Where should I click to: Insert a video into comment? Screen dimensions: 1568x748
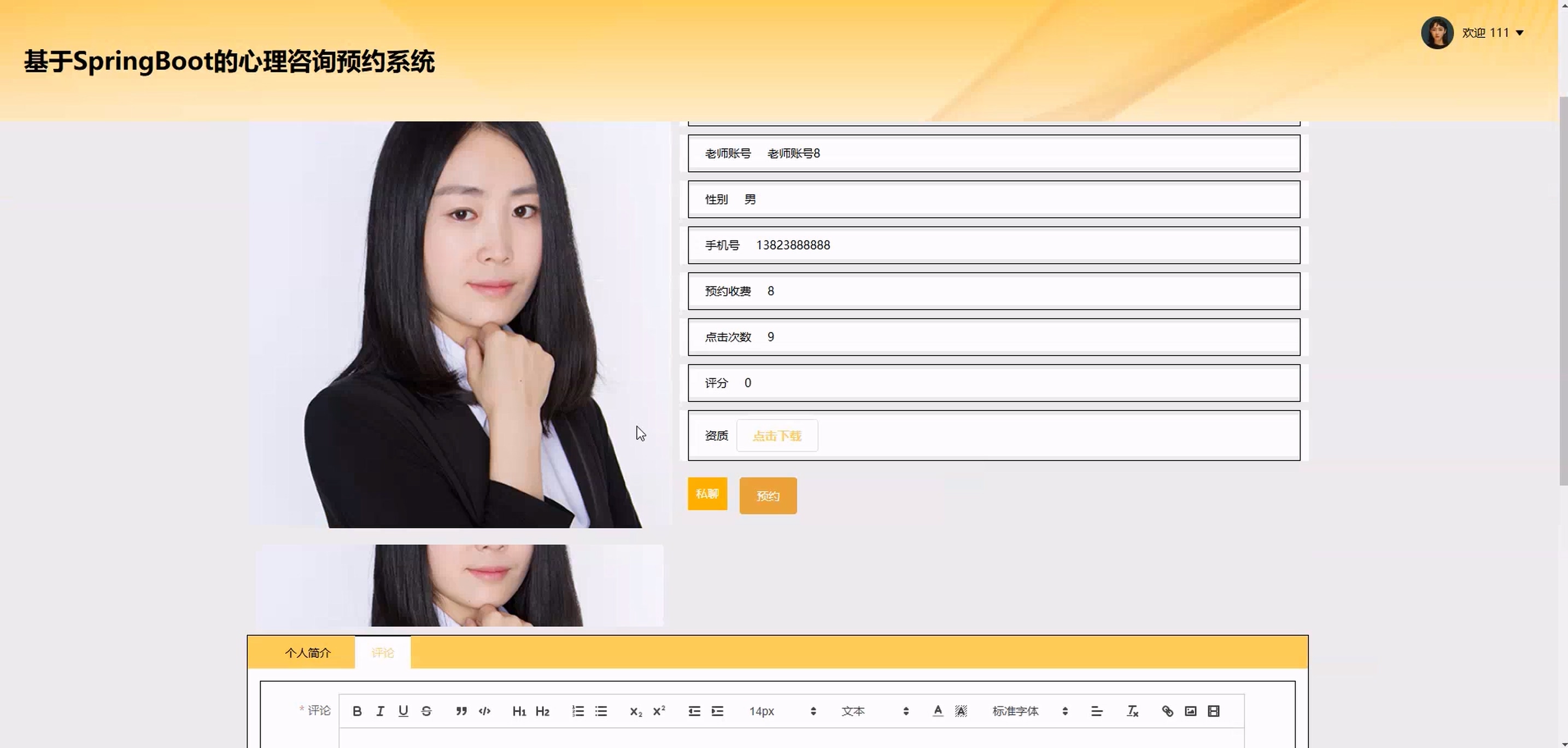(x=1213, y=711)
